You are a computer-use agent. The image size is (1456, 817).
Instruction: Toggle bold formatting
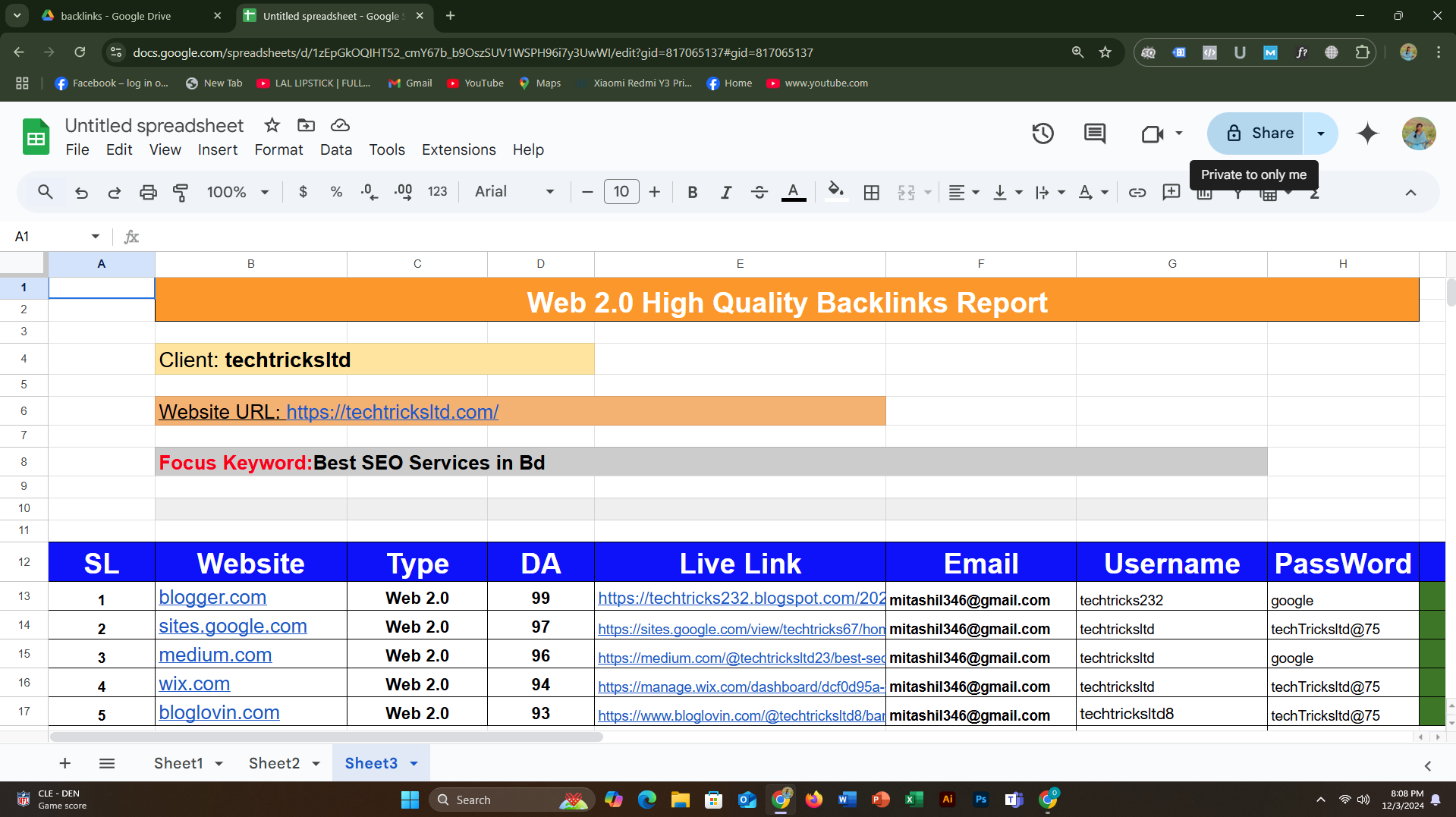pos(692,193)
